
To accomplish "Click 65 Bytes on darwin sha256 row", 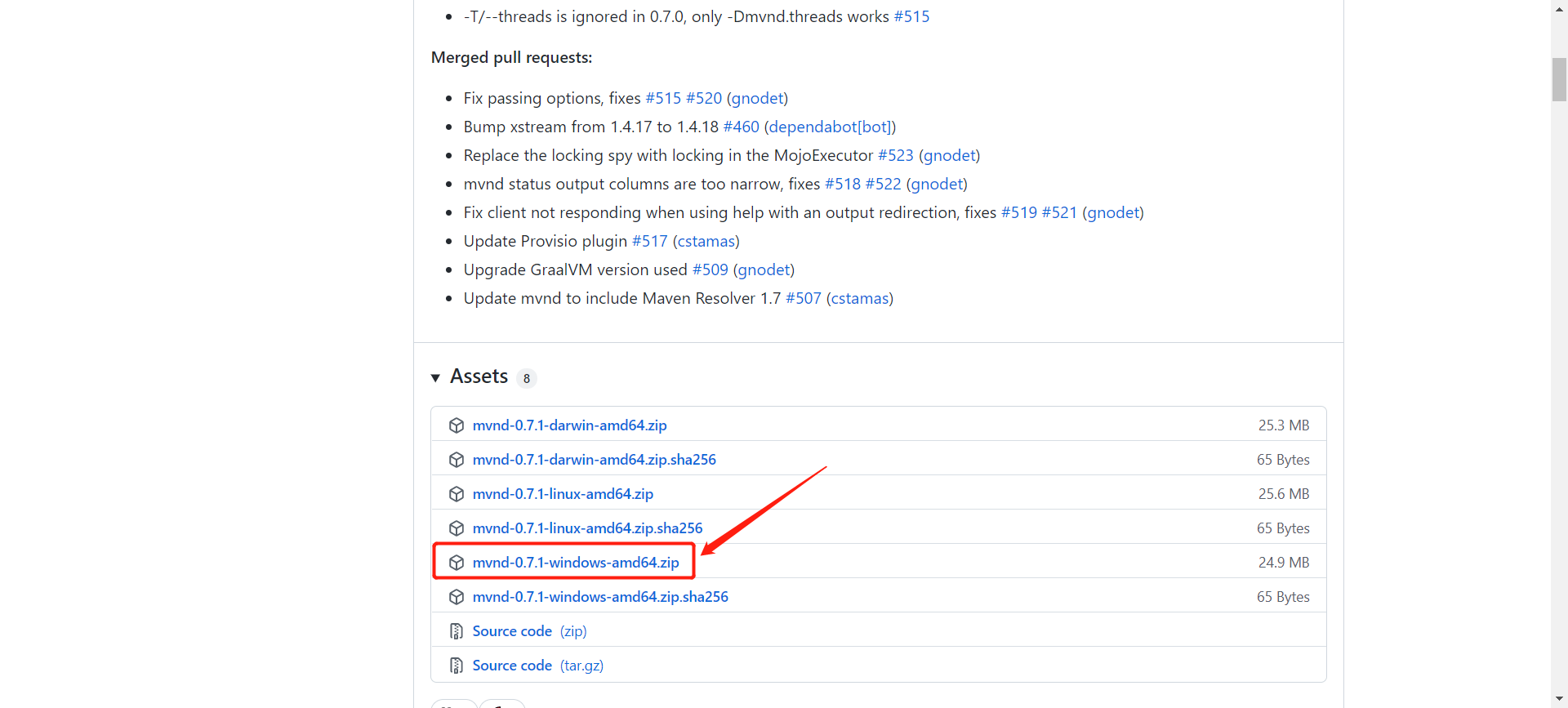I will point(1283,460).
